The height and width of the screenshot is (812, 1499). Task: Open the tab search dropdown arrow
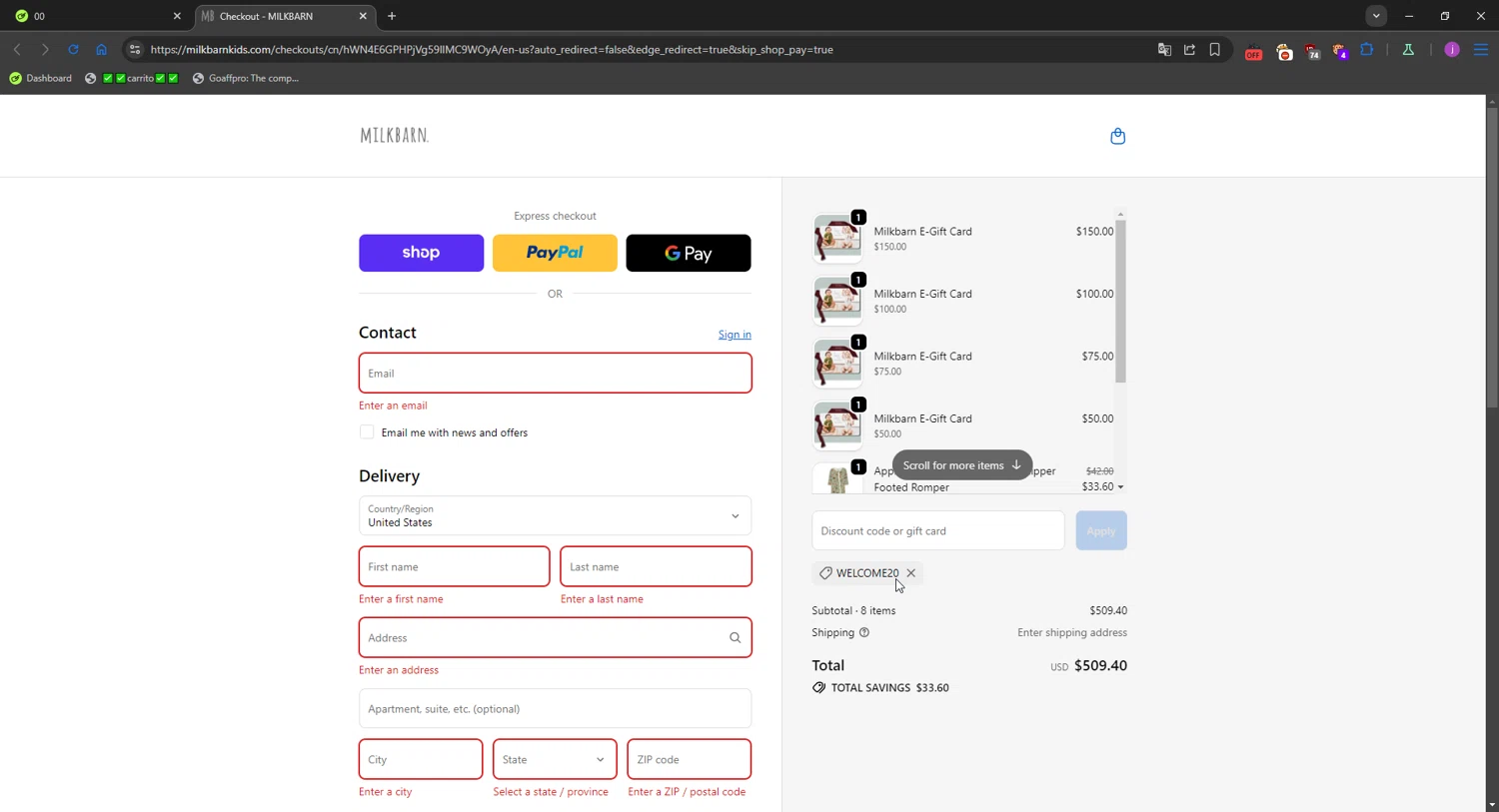point(1376,16)
